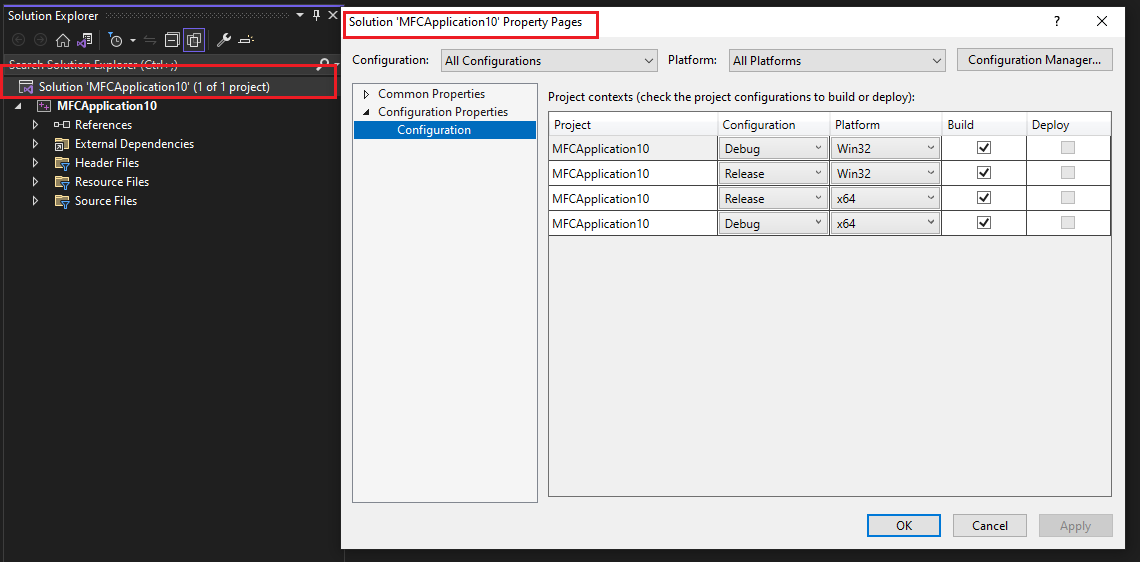Toggle Show All Files button
1140x562 pixels.
click(193, 40)
